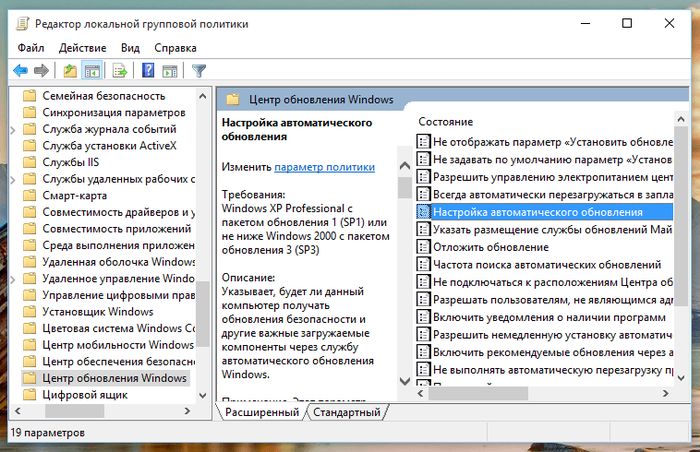Expand the 'Удаленное управление Windows' tree node
700x452 pixels.
[x=13, y=278]
